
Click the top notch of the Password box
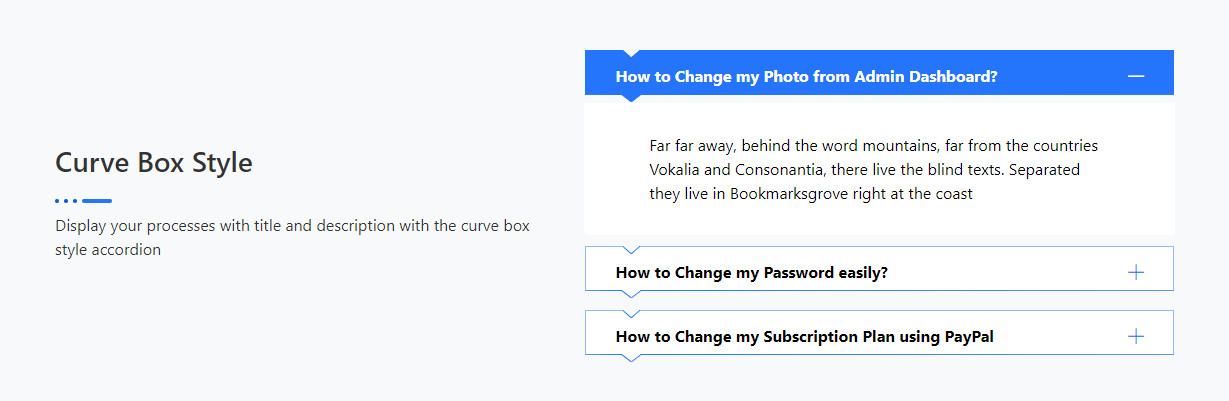click(630, 249)
